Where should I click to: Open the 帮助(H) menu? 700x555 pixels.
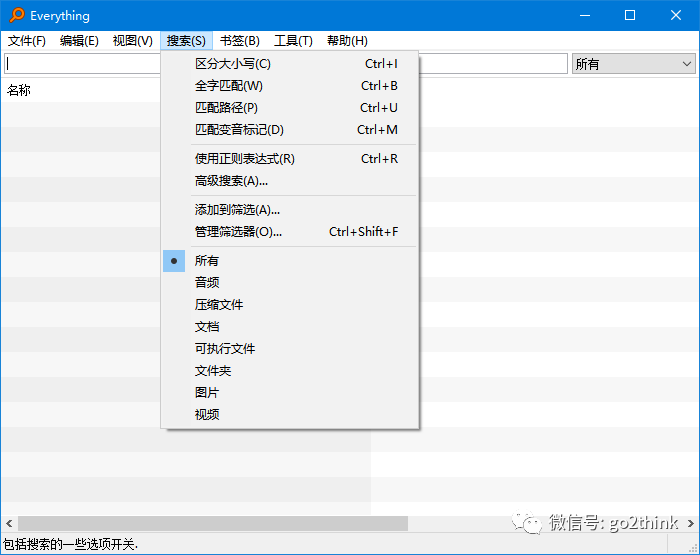[x=347, y=41]
